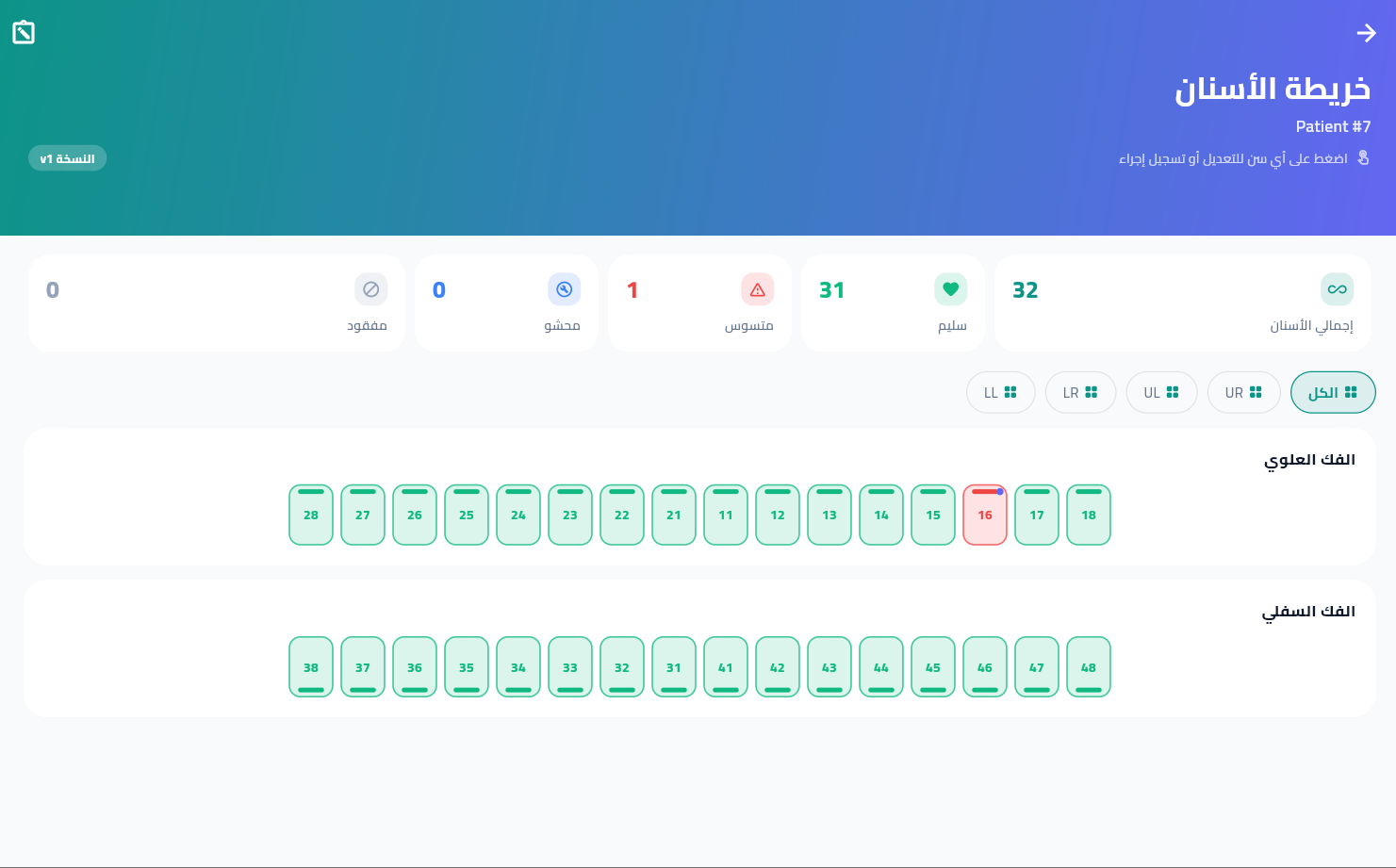The height and width of the screenshot is (868, 1396).
Task: Filter by UL quadrant
Action: click(x=1161, y=392)
